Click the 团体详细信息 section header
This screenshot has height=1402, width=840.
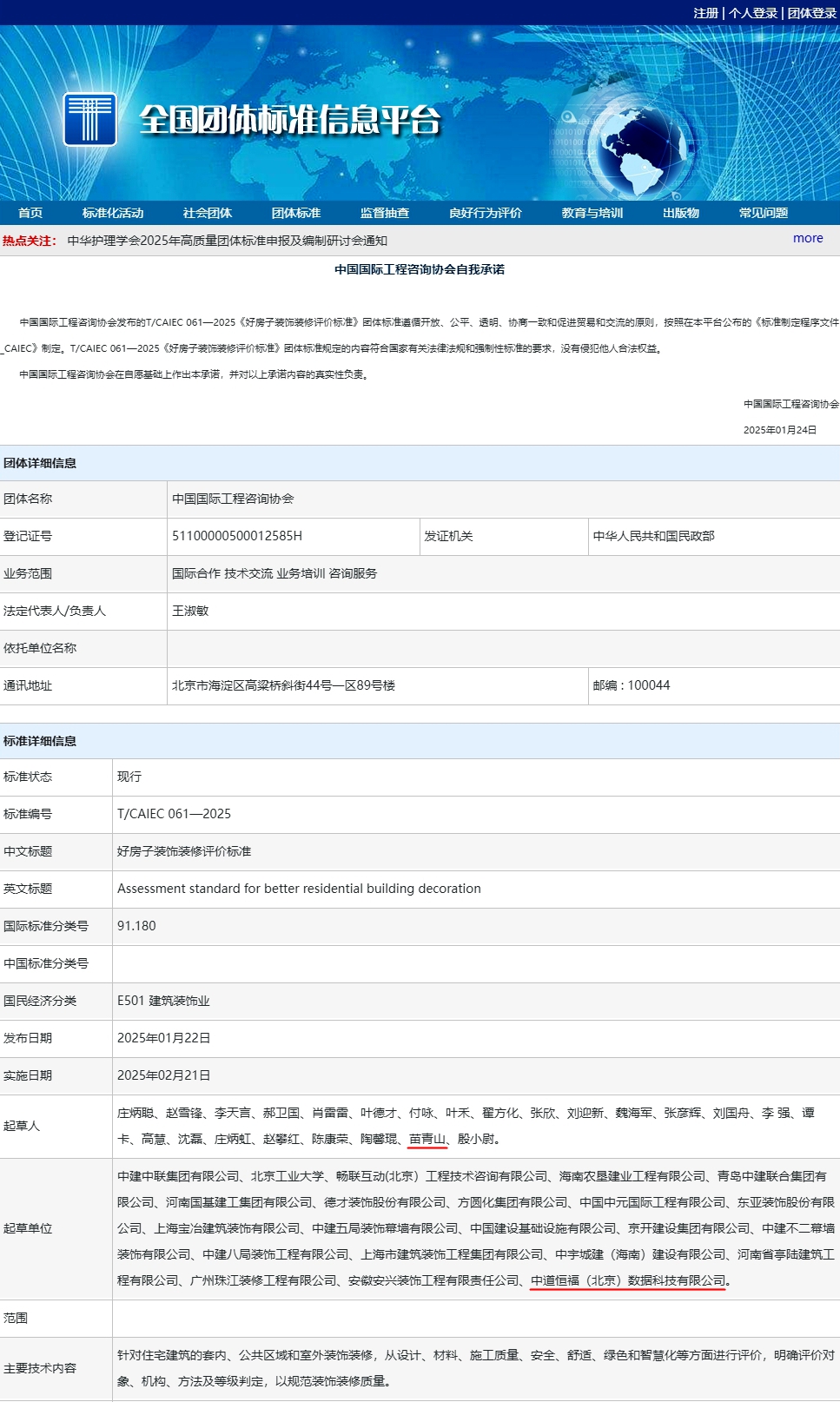[x=40, y=463]
